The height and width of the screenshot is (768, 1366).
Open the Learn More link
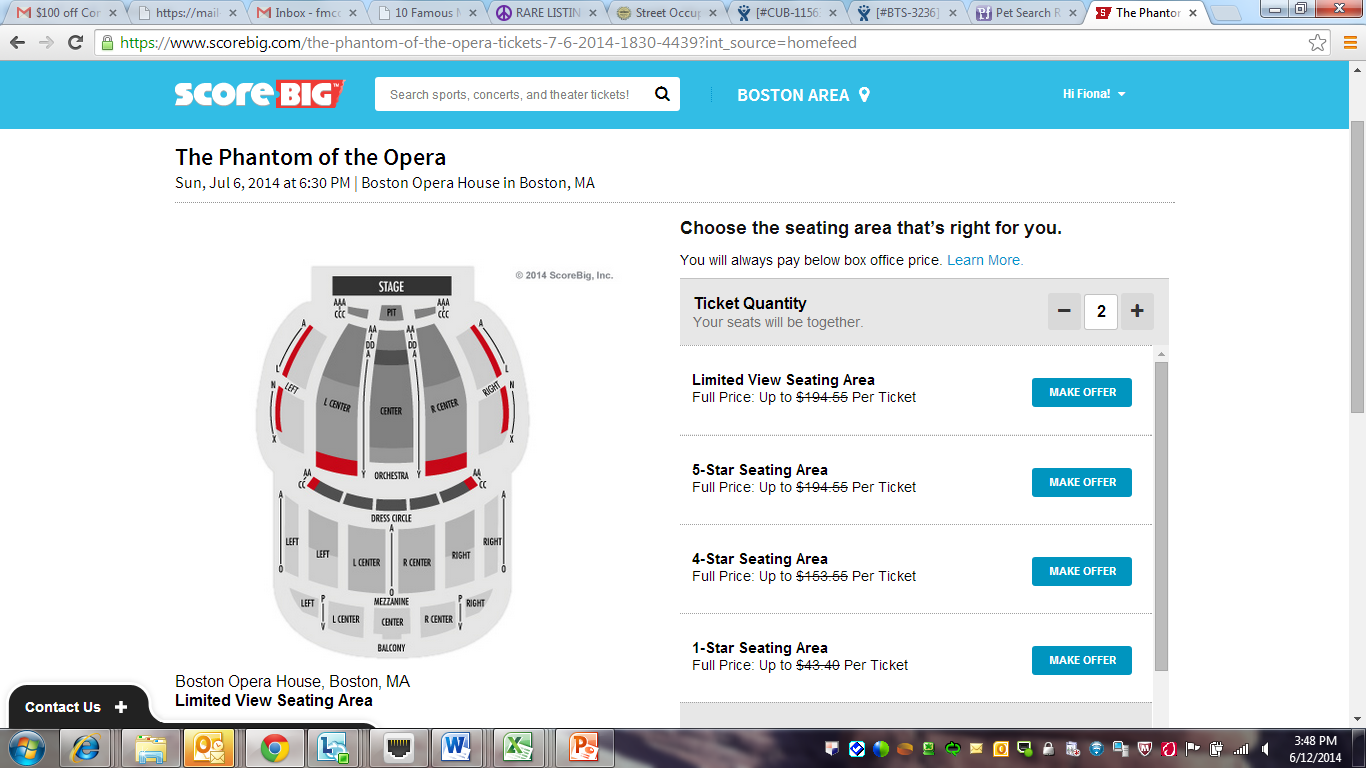click(x=985, y=260)
